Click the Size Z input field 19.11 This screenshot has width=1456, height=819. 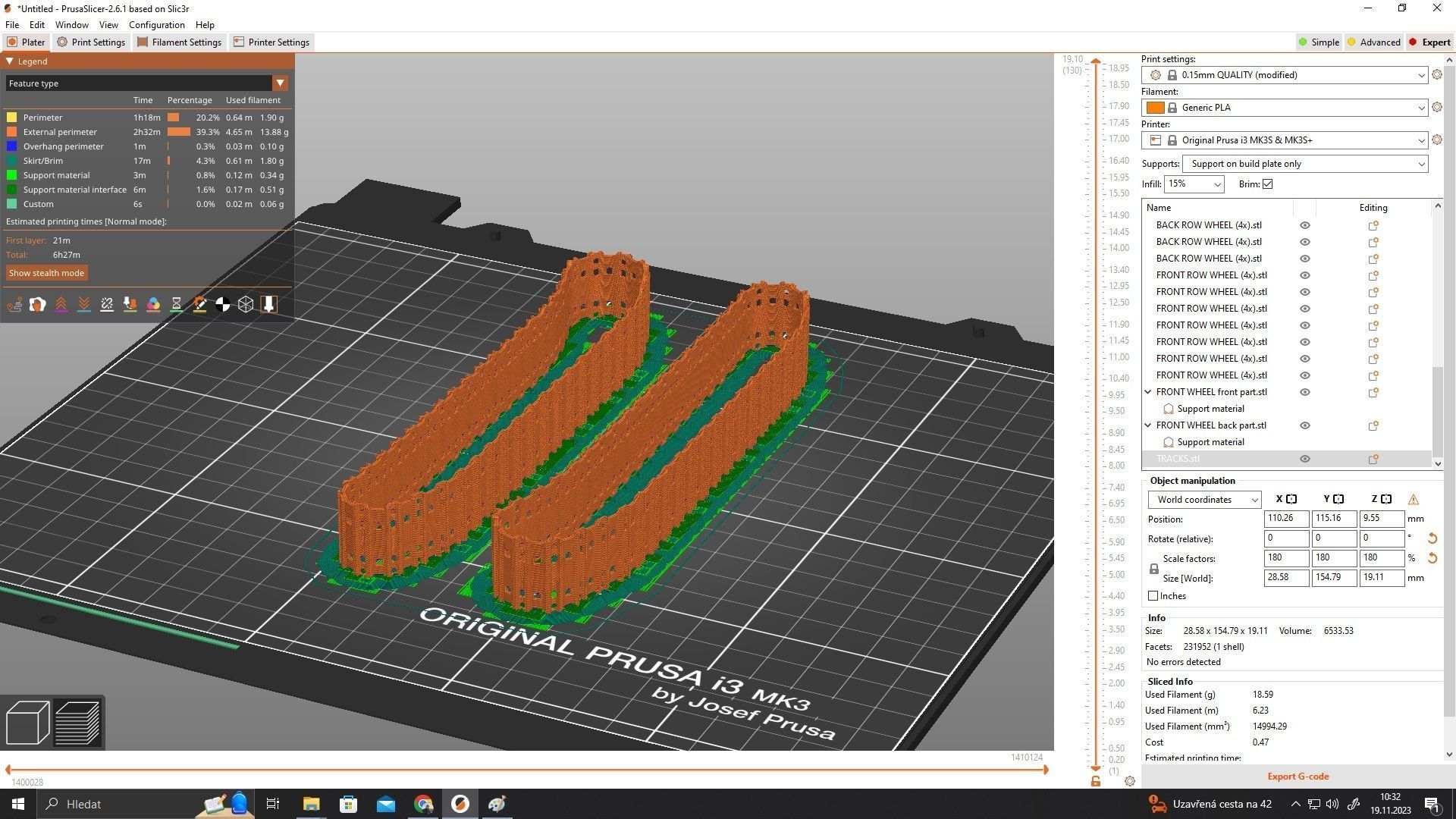coord(1382,578)
